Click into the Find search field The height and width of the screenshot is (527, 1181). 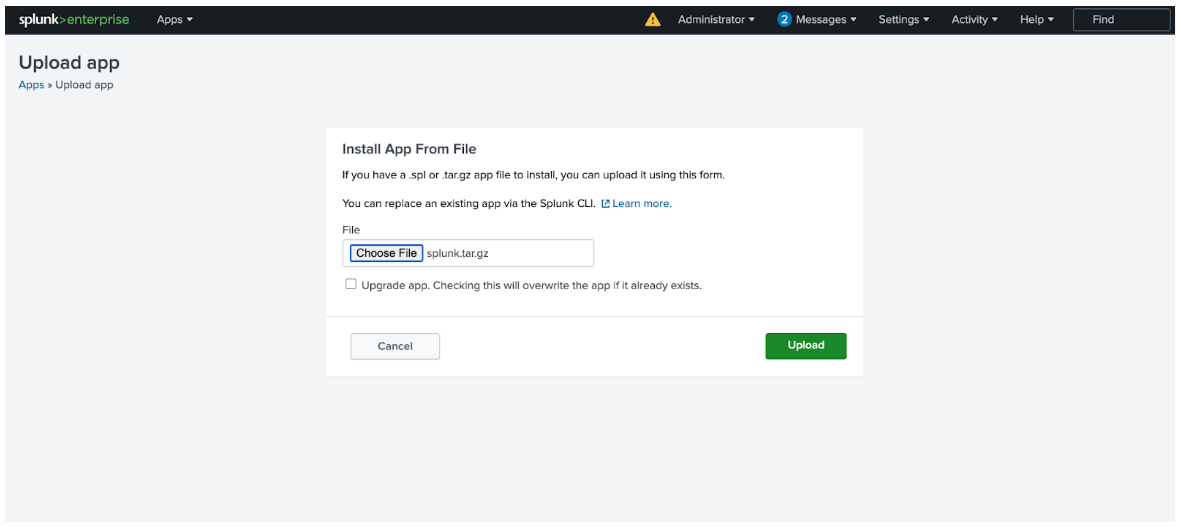(x=1121, y=19)
